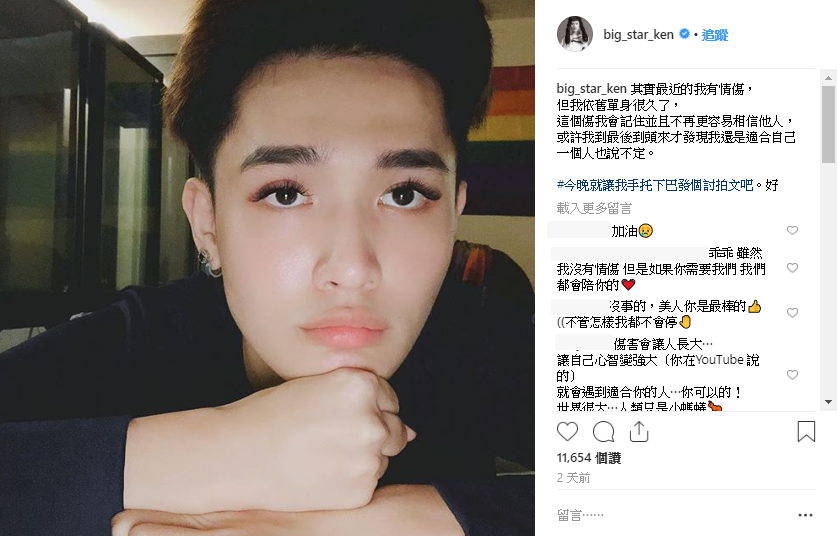Share the post using the upload arrow icon
The image size is (837, 536).
point(638,431)
